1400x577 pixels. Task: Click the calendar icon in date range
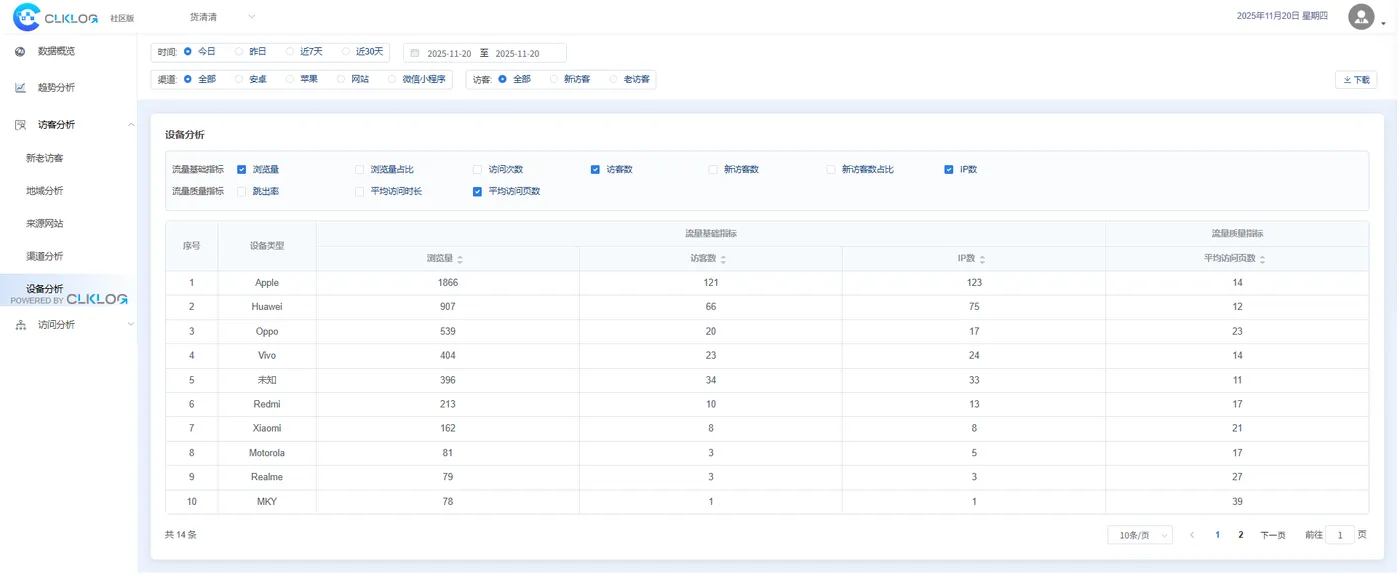click(x=415, y=53)
